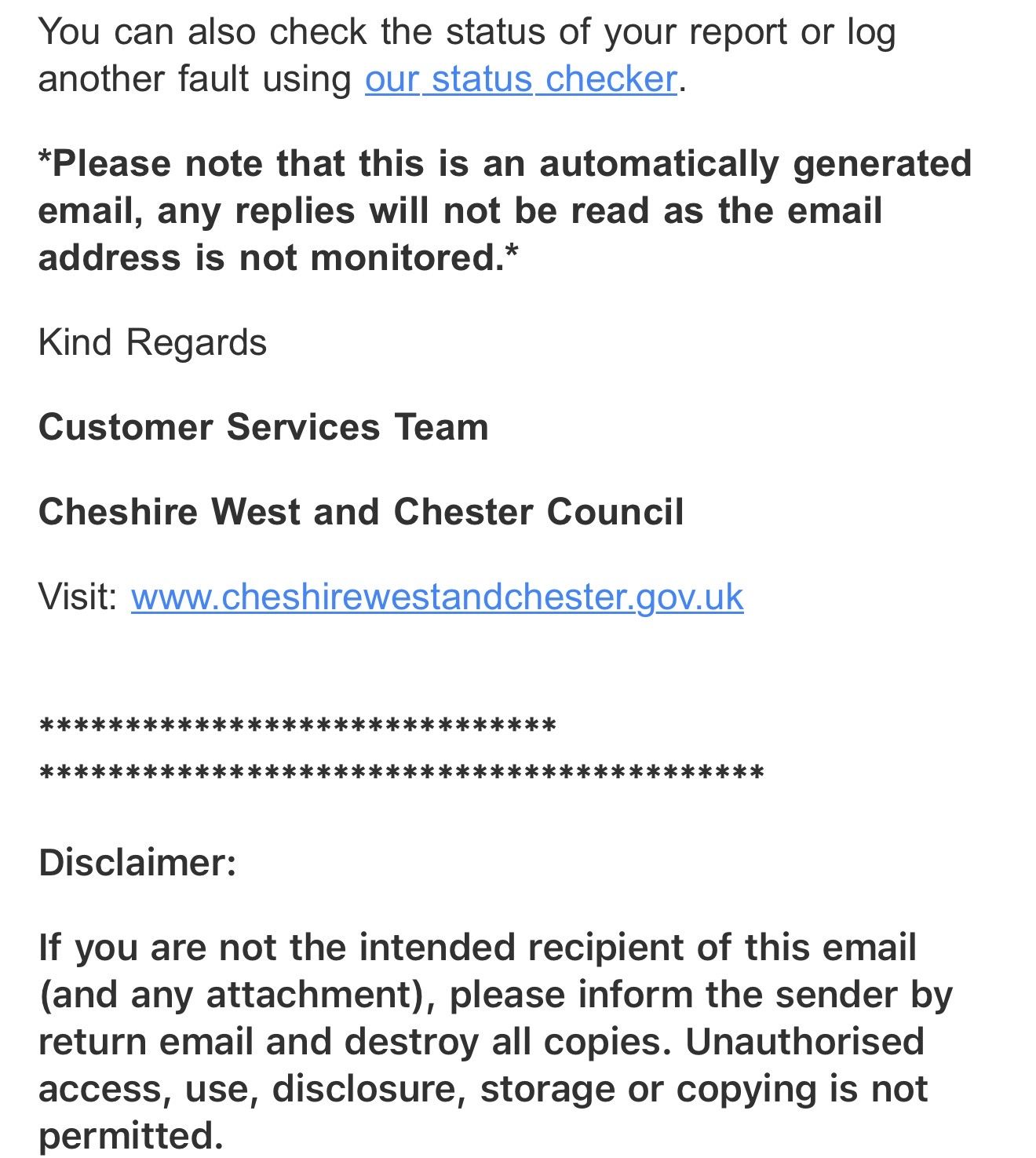Click the phrase "automatically generated" in bold notice

tap(755, 164)
